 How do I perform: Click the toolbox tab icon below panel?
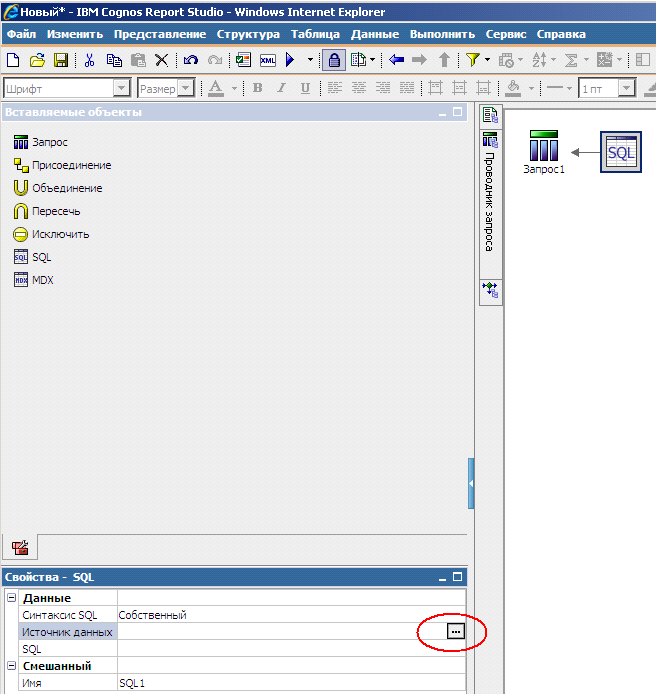(x=19, y=547)
